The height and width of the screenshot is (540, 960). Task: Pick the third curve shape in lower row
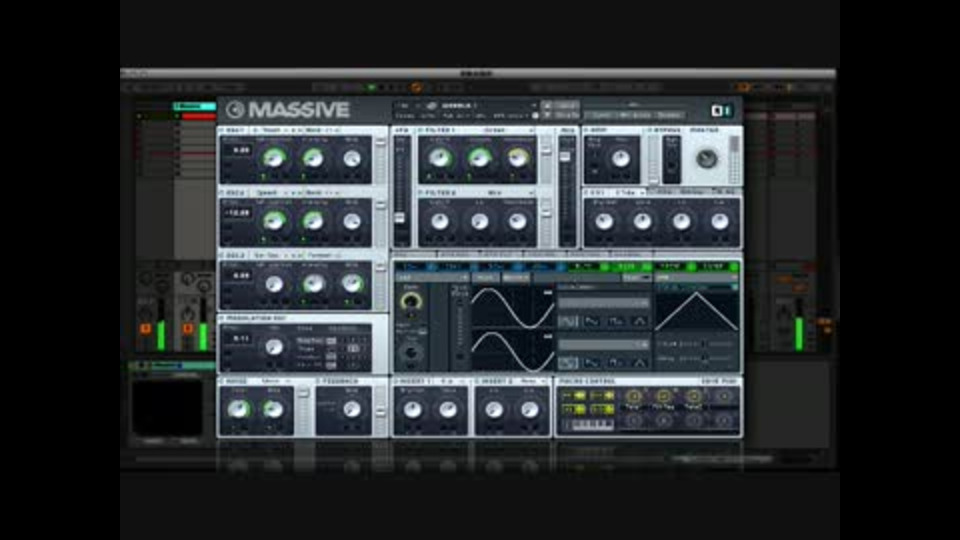615,363
